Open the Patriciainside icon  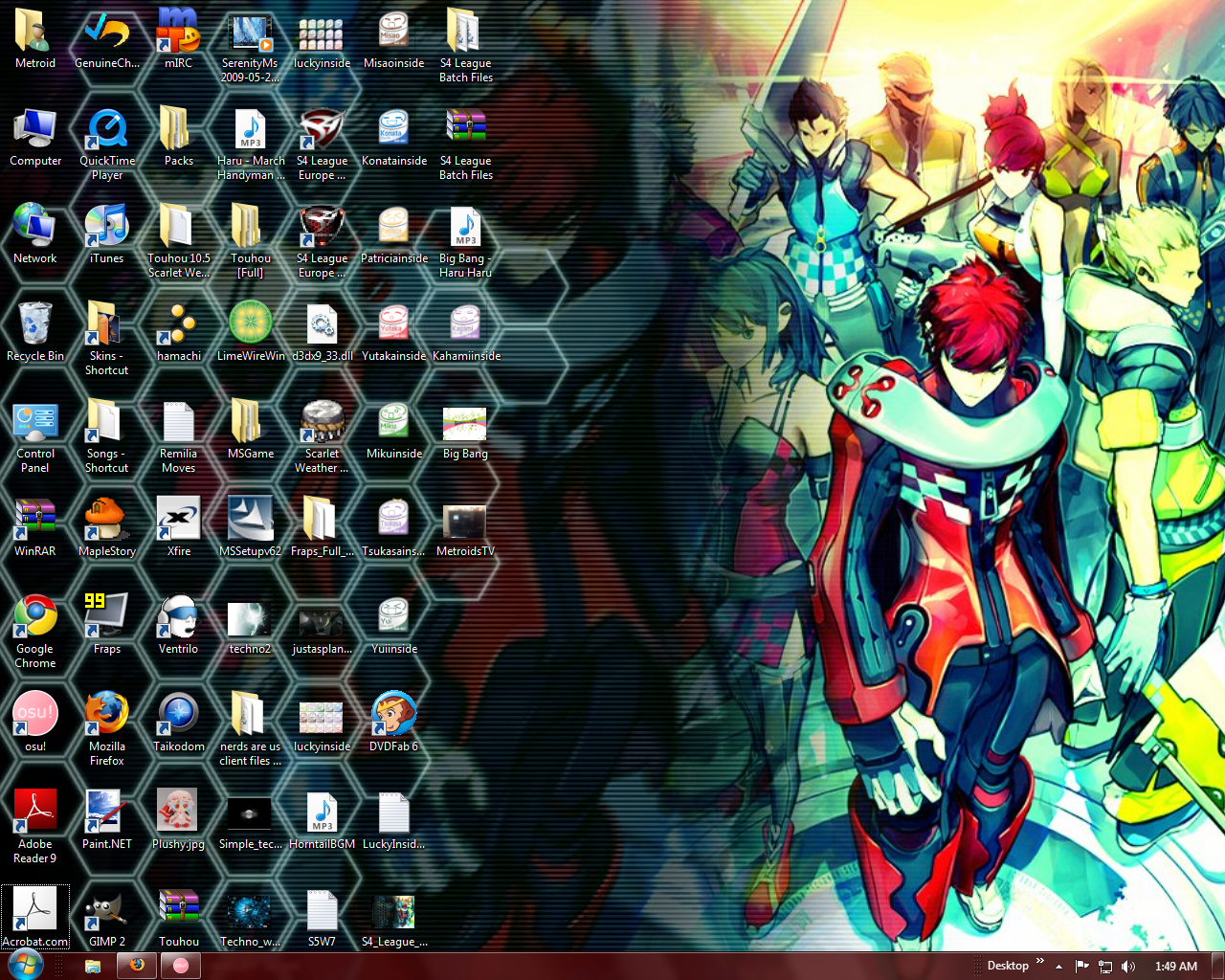pos(393,234)
